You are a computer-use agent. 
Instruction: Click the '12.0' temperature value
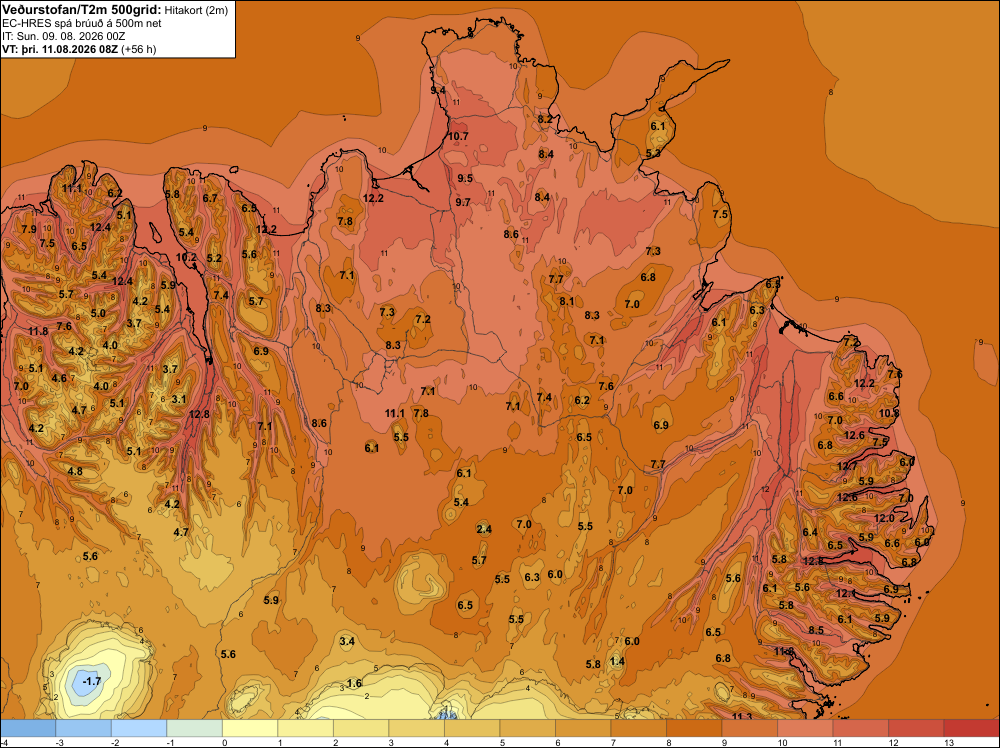pyautogui.click(x=884, y=518)
